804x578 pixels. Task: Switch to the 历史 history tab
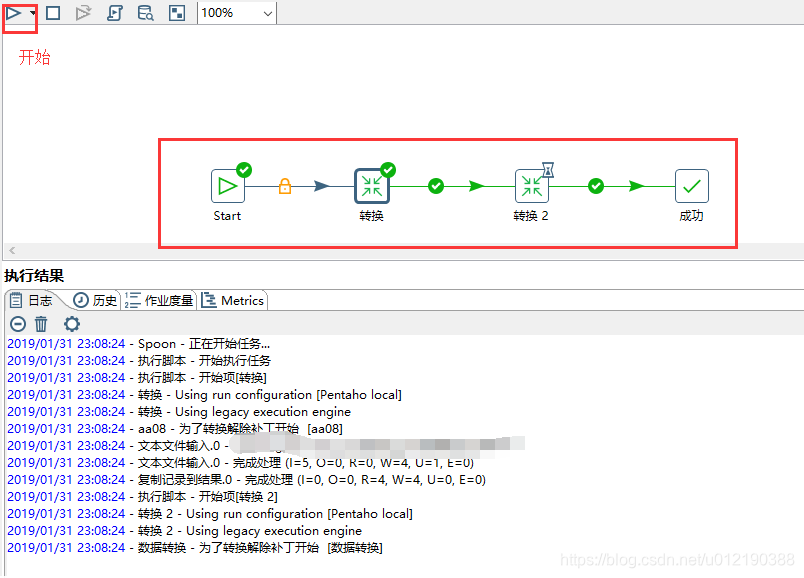(95, 301)
